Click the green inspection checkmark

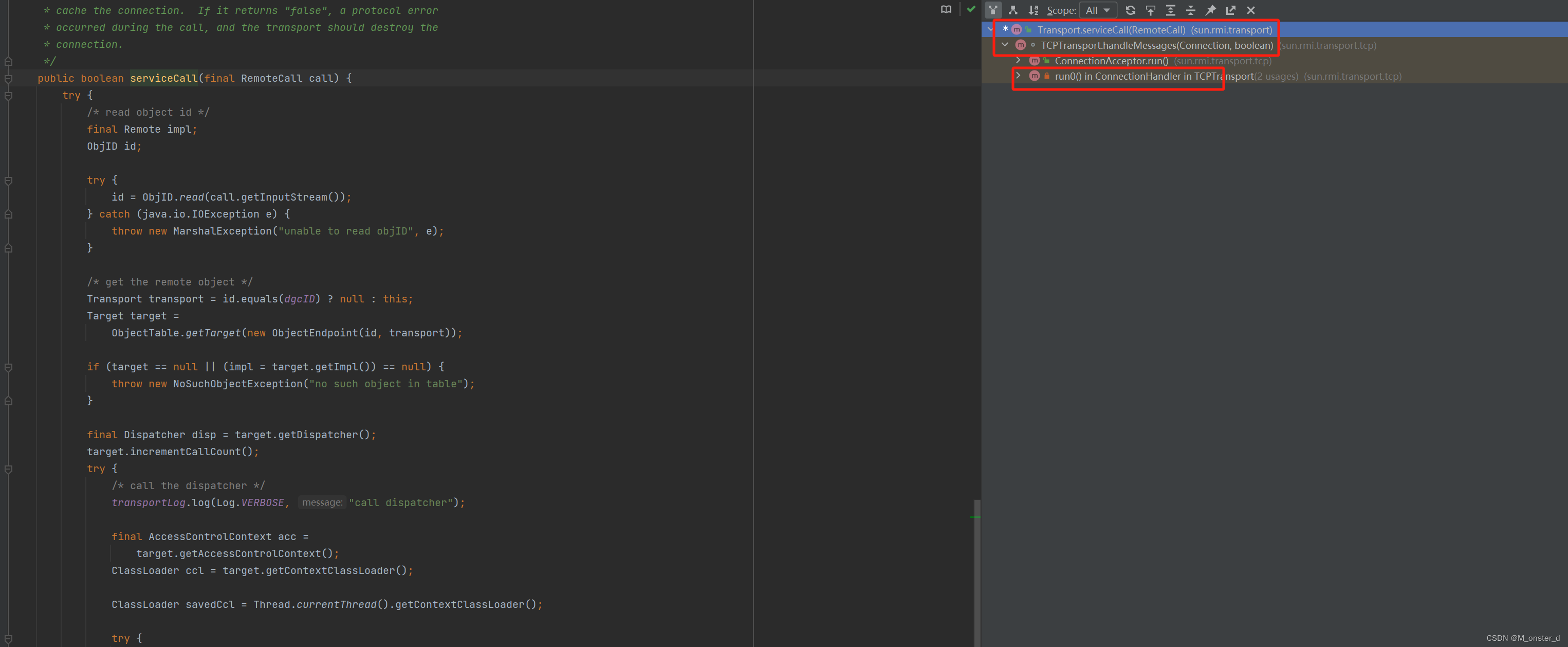971,9
